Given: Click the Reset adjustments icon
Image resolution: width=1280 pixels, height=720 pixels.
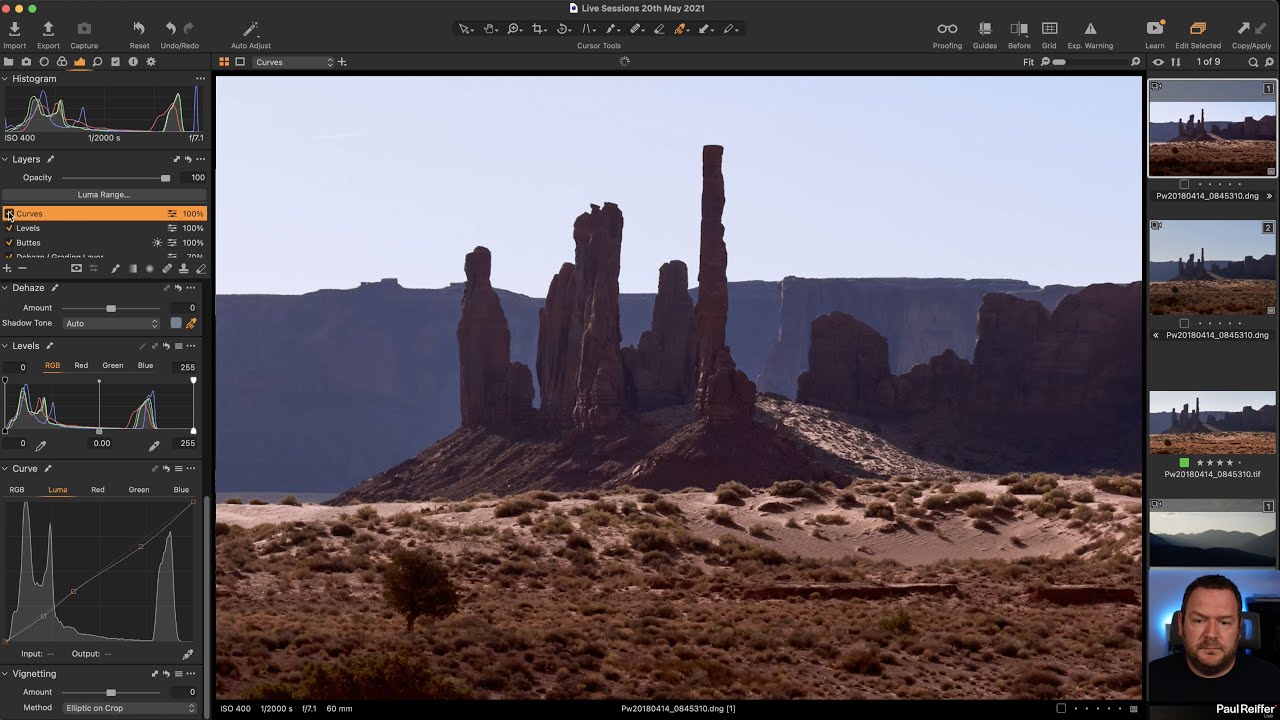Looking at the screenshot, I should click(x=139, y=29).
